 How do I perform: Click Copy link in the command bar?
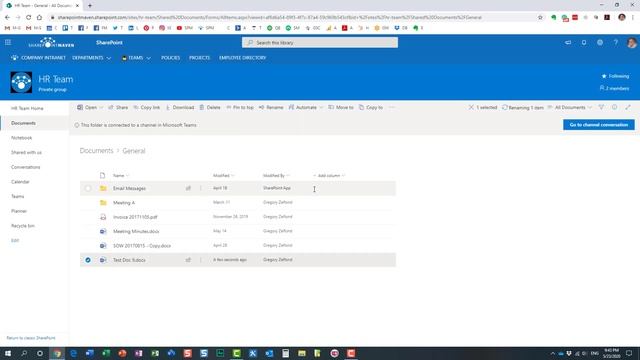[x=147, y=107]
